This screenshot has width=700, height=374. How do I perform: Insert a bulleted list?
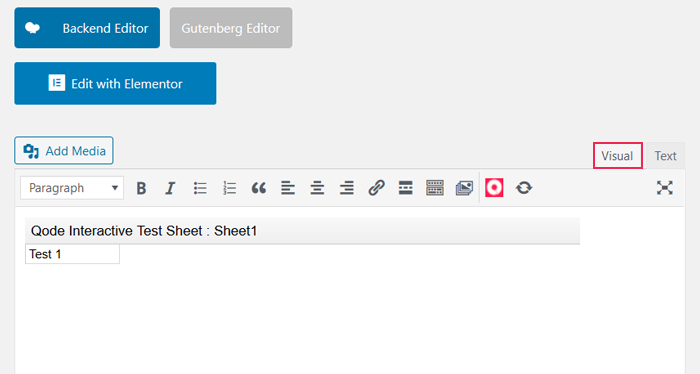(x=200, y=188)
